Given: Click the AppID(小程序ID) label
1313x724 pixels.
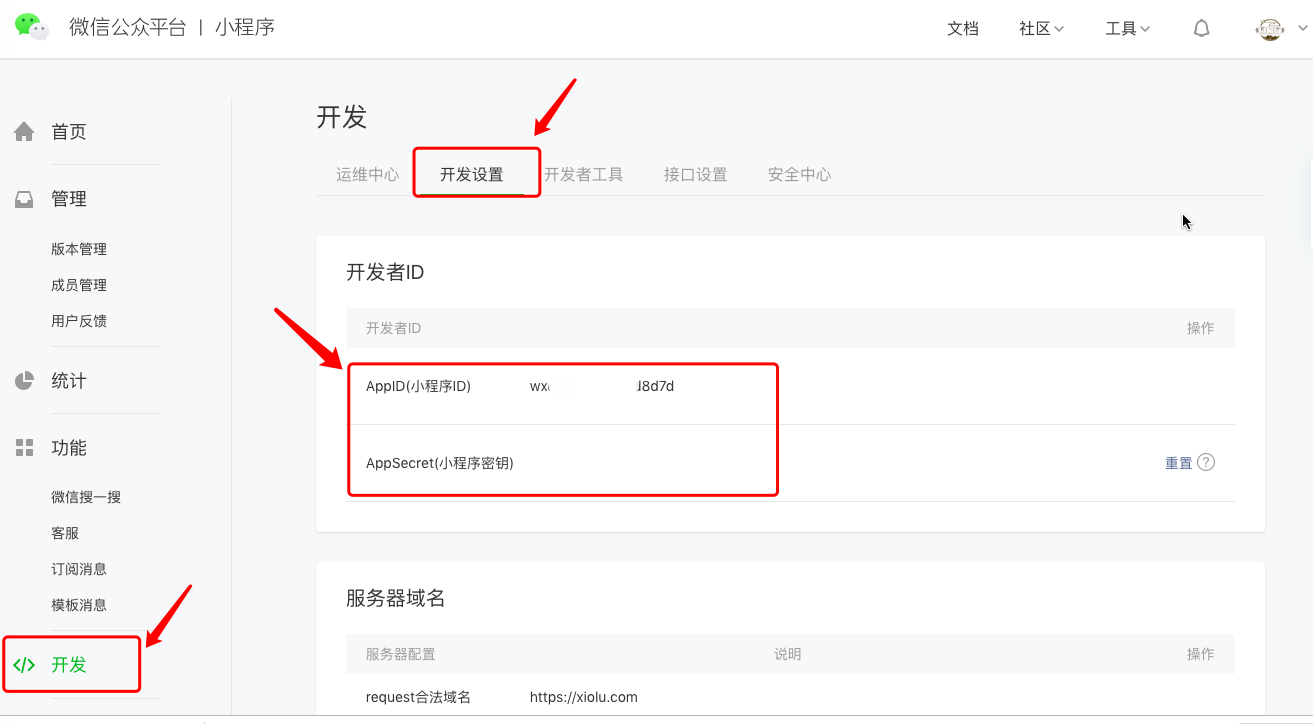Looking at the screenshot, I should (418, 386).
